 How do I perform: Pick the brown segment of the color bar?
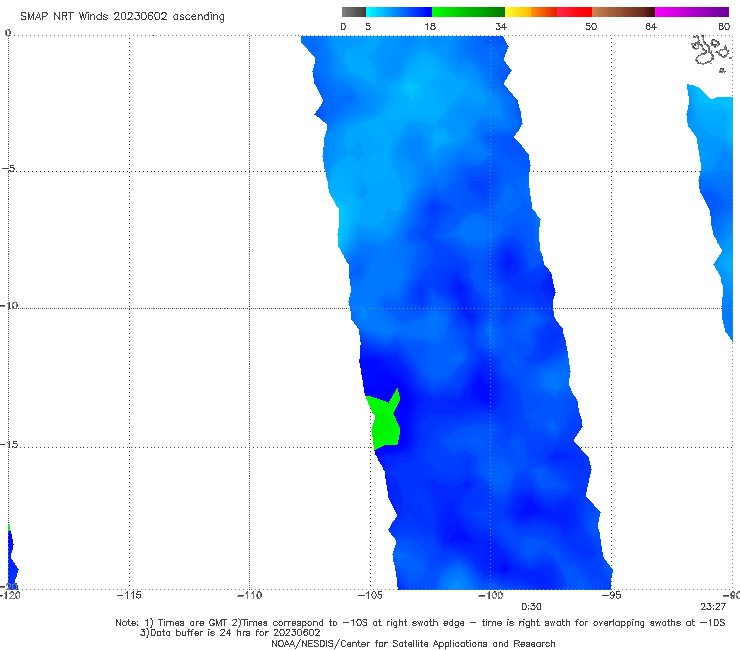pyautogui.click(x=623, y=12)
